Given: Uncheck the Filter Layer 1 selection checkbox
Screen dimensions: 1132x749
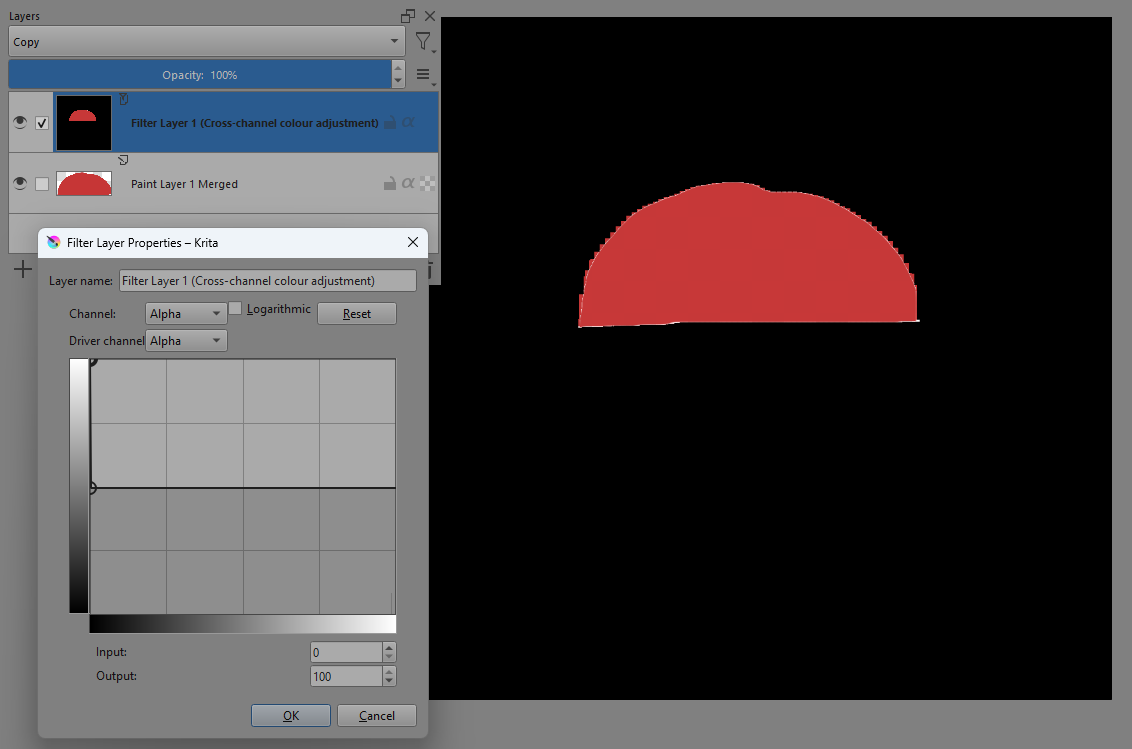Looking at the screenshot, I should tap(42, 123).
